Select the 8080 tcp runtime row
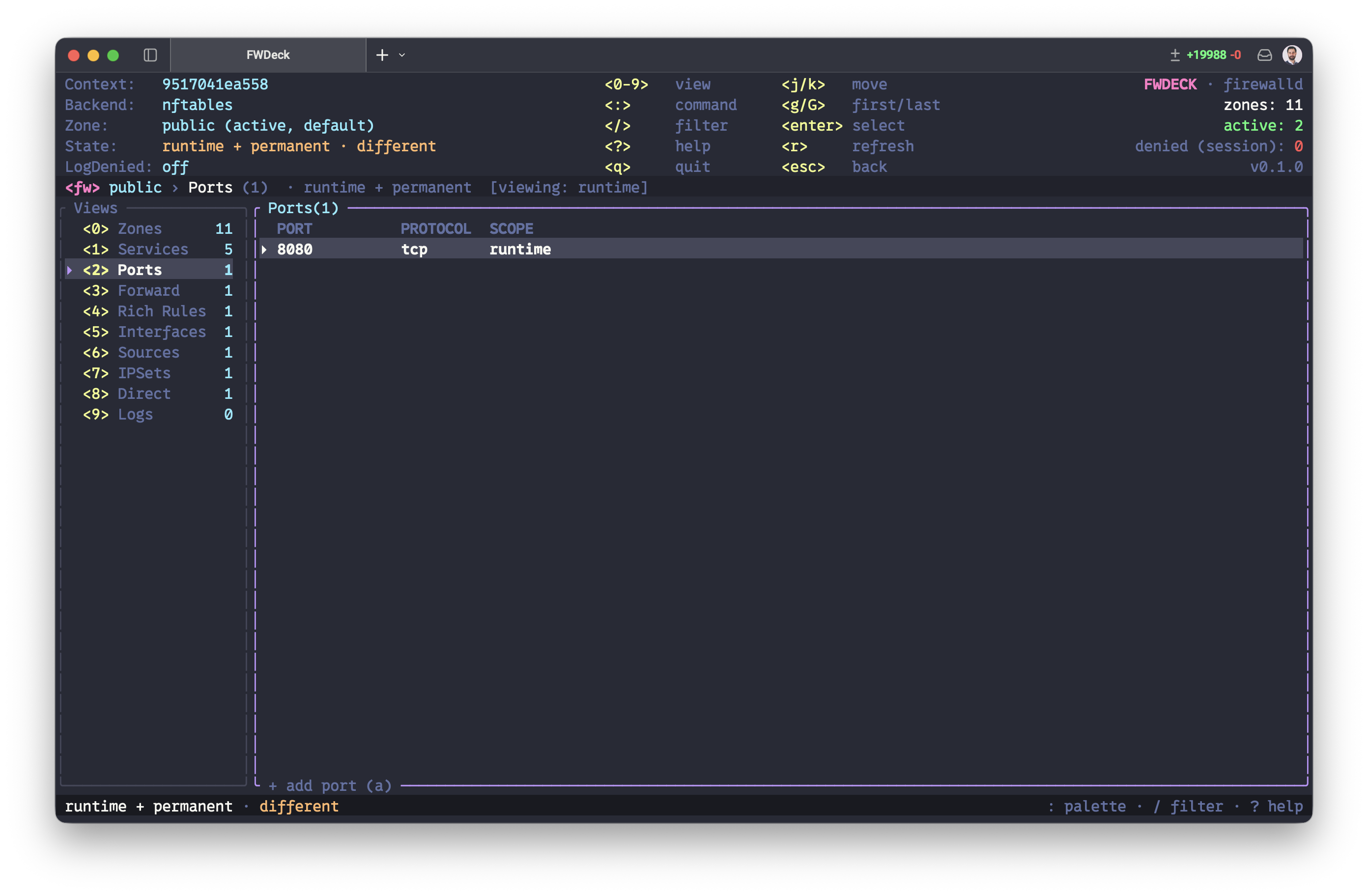 [x=781, y=250]
